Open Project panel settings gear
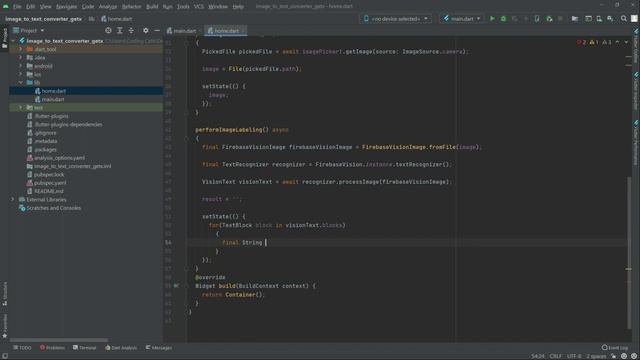The width and height of the screenshot is (640, 360). pos(146,31)
